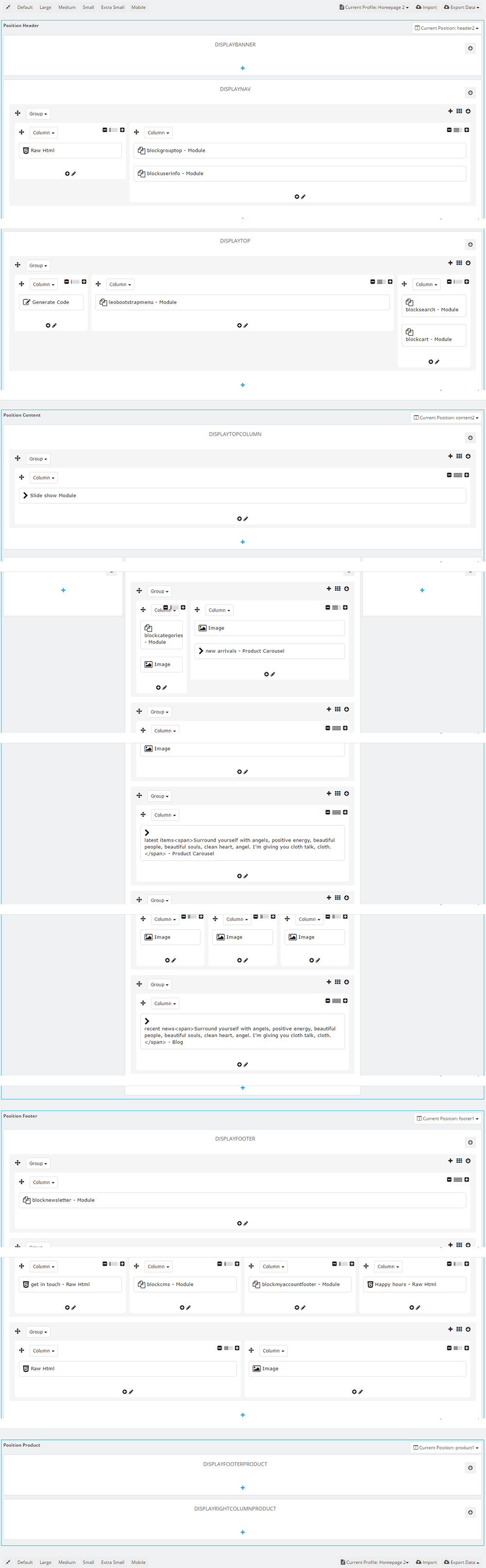Open the Current Position: header2 dropdown
Screen dimensions: 486x1568
click(x=447, y=28)
